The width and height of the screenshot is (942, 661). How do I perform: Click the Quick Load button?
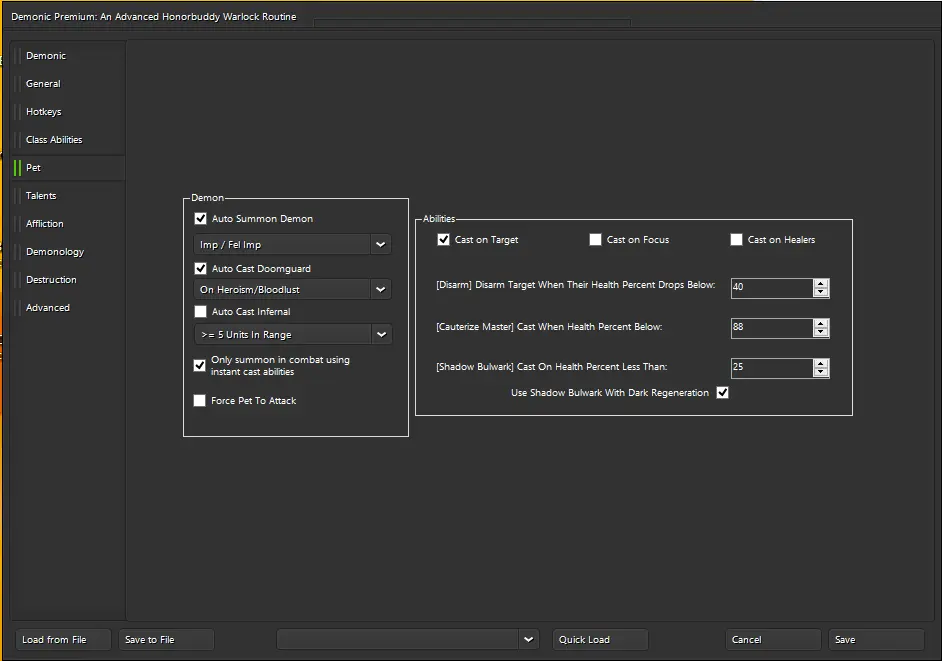(600, 639)
